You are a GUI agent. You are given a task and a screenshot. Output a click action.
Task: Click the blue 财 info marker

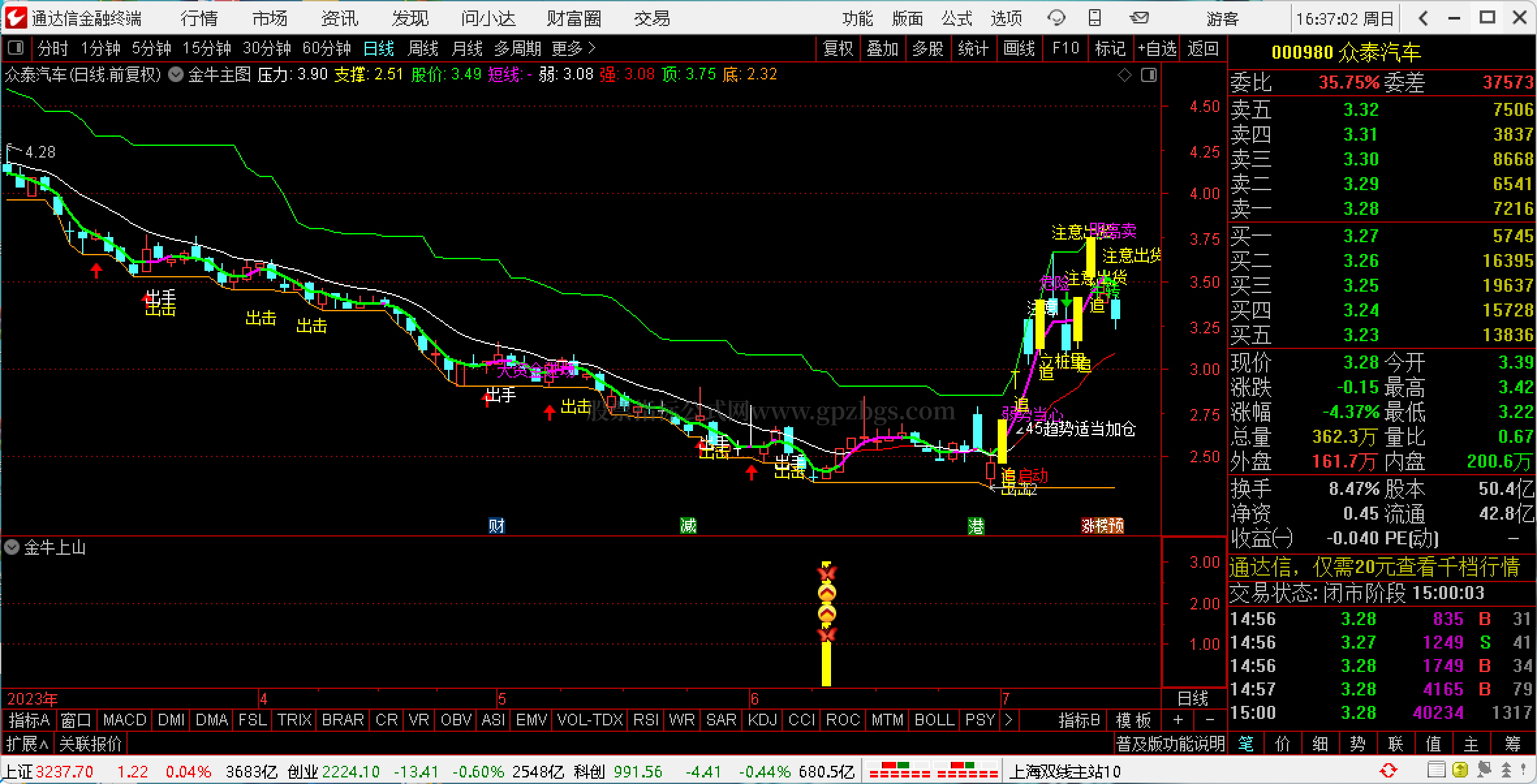pyautogui.click(x=496, y=525)
